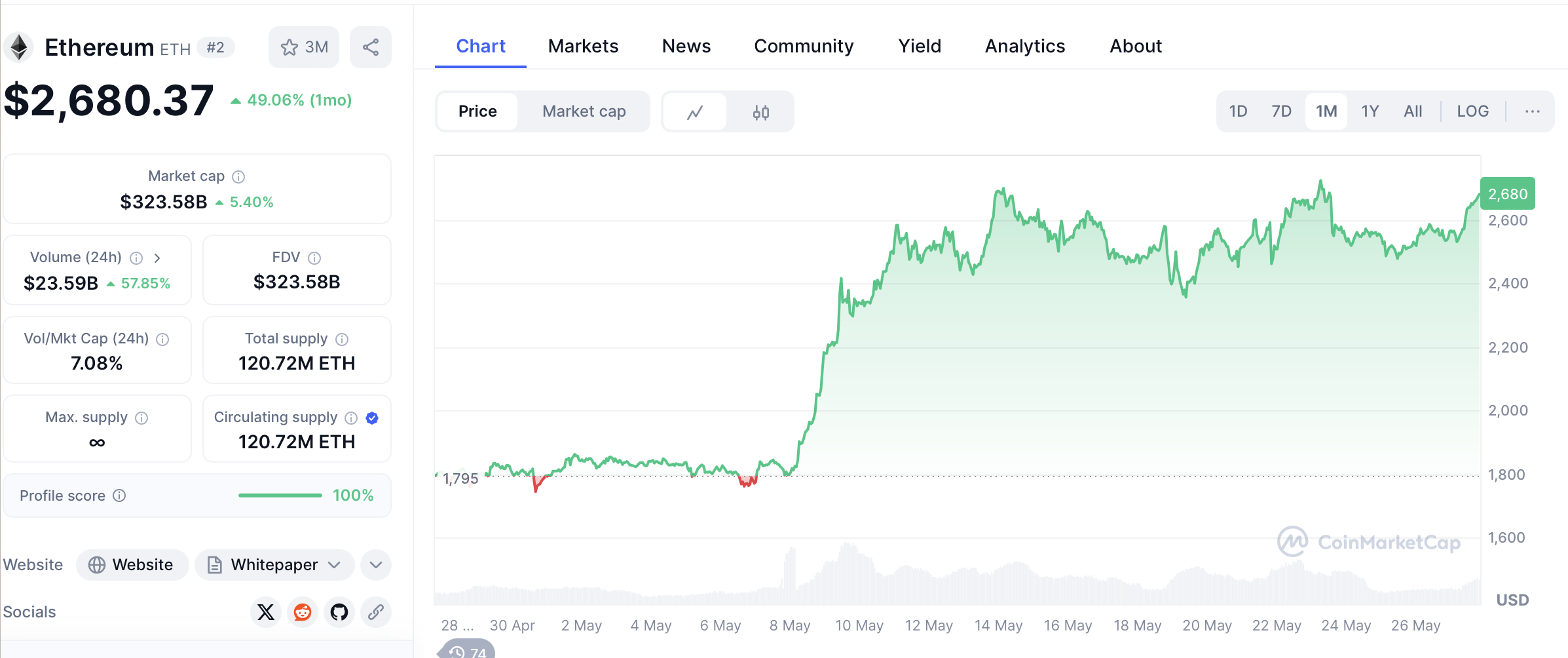
Task: Switch to the Markets tab
Action: pyautogui.click(x=583, y=46)
